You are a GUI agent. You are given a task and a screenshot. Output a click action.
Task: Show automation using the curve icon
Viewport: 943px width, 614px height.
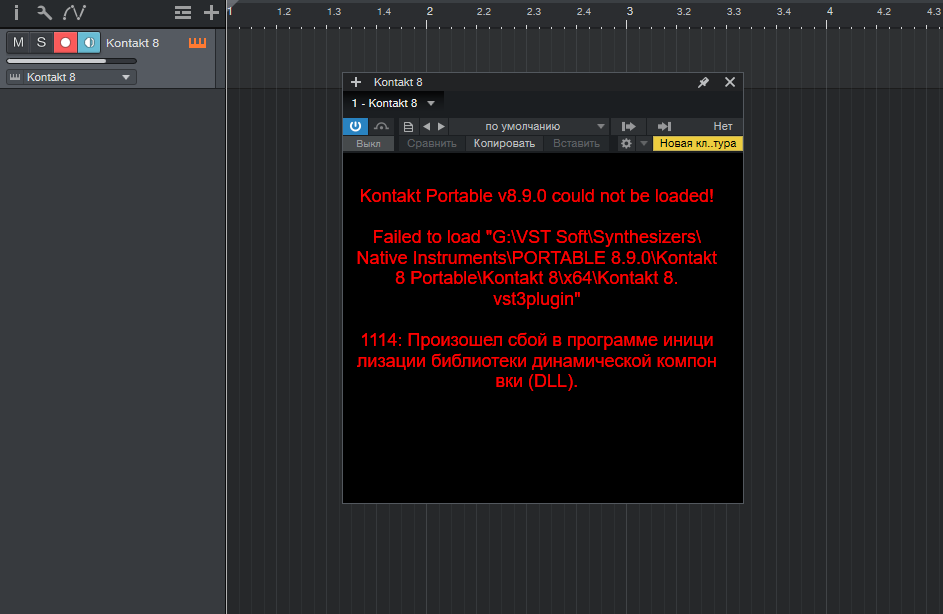click(74, 12)
